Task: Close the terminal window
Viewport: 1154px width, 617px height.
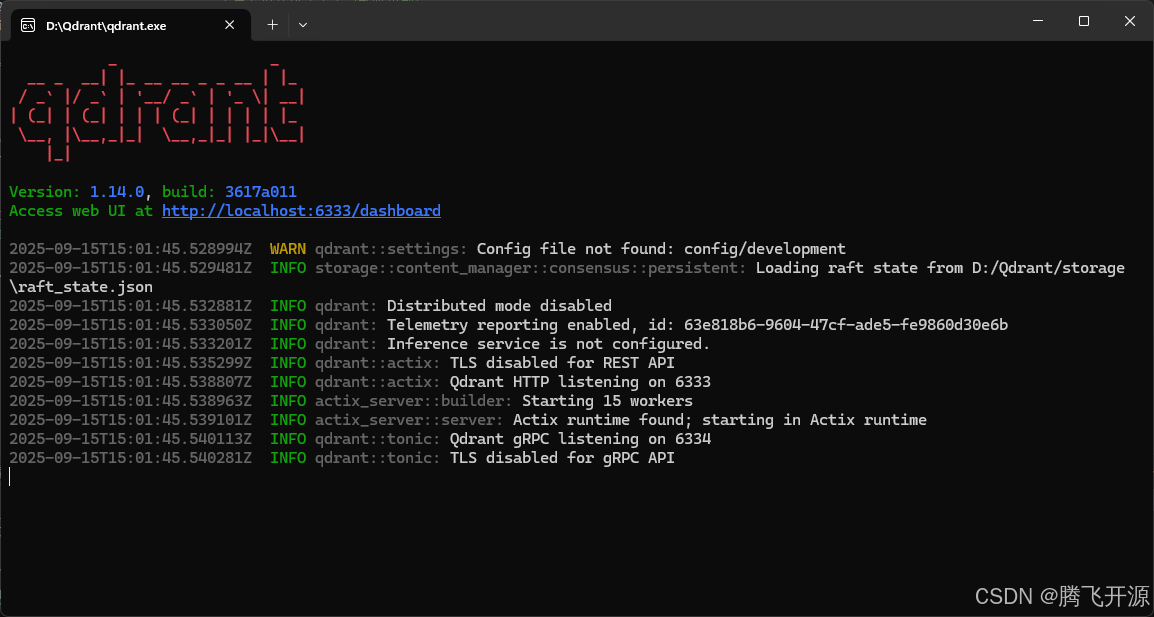Action: click(1130, 21)
